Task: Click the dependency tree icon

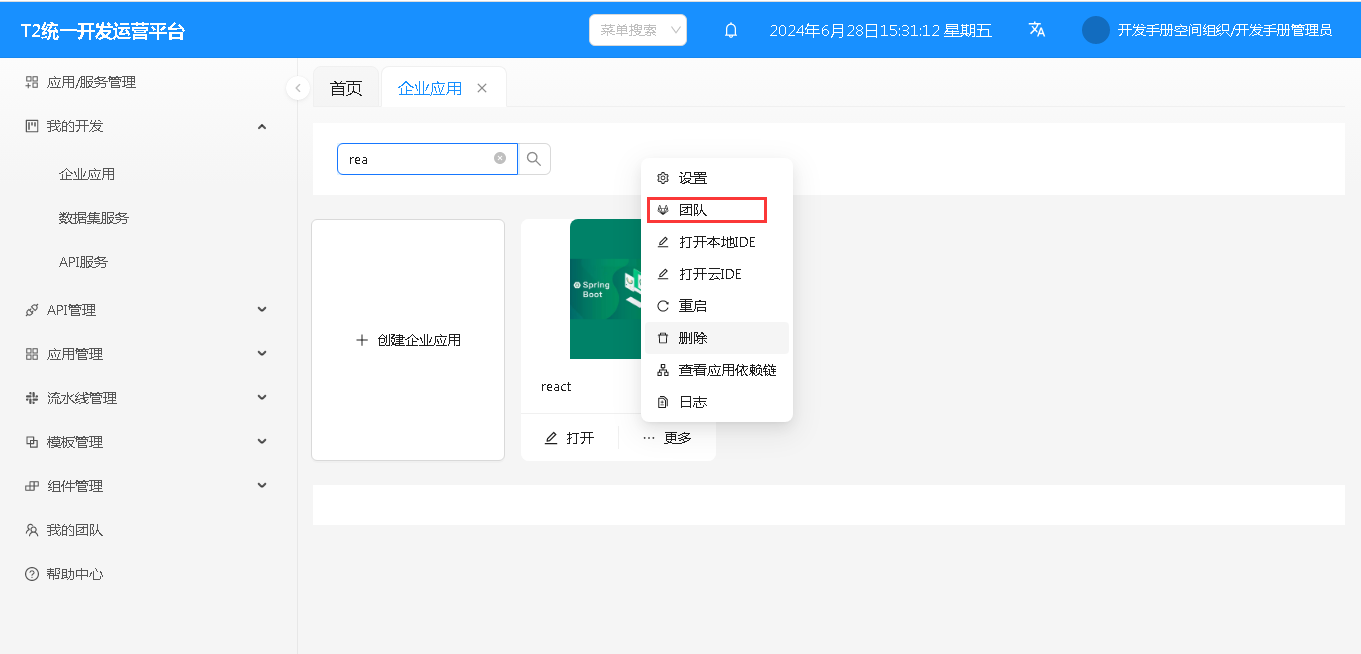Action: click(663, 370)
